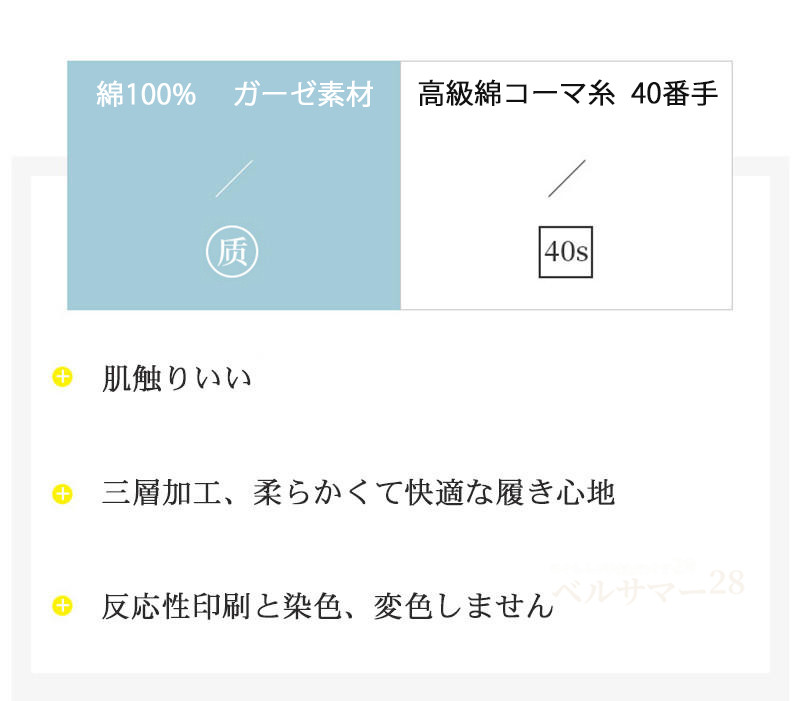Image resolution: width=800 pixels, height=701 pixels.
Task: Click the 変色しません phrase
Action: pos(463,606)
